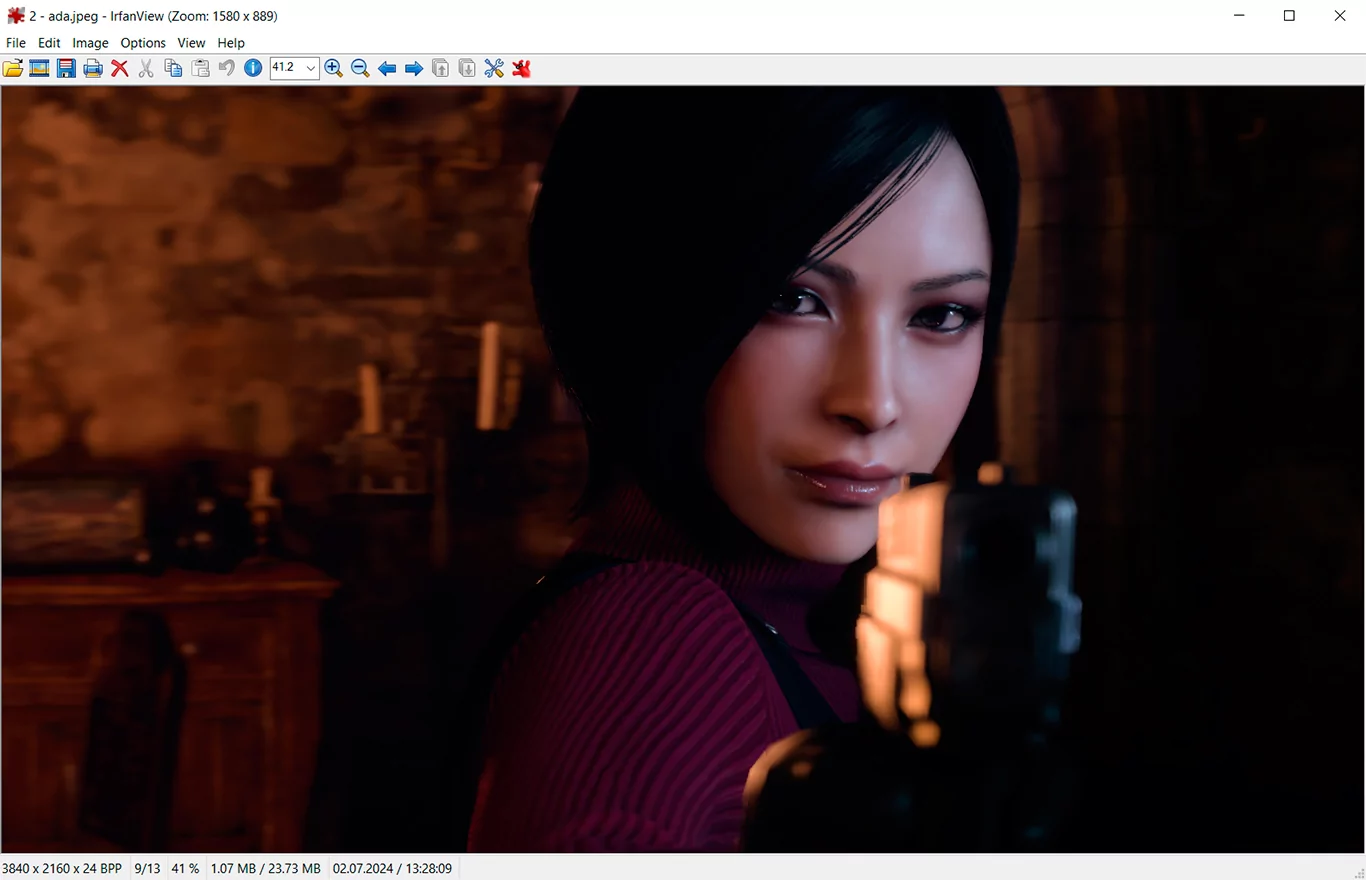Click into the 41.2 zoom value field
The width and height of the screenshot is (1366, 880).
click(x=287, y=68)
